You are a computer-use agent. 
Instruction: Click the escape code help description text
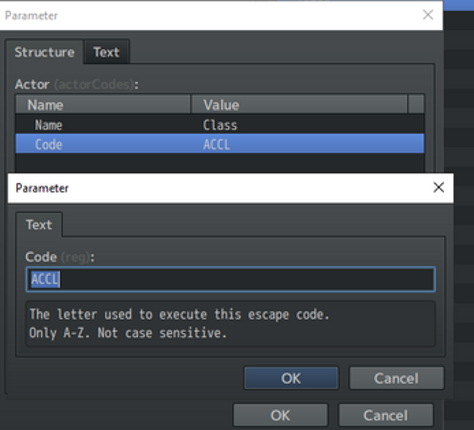click(x=231, y=324)
